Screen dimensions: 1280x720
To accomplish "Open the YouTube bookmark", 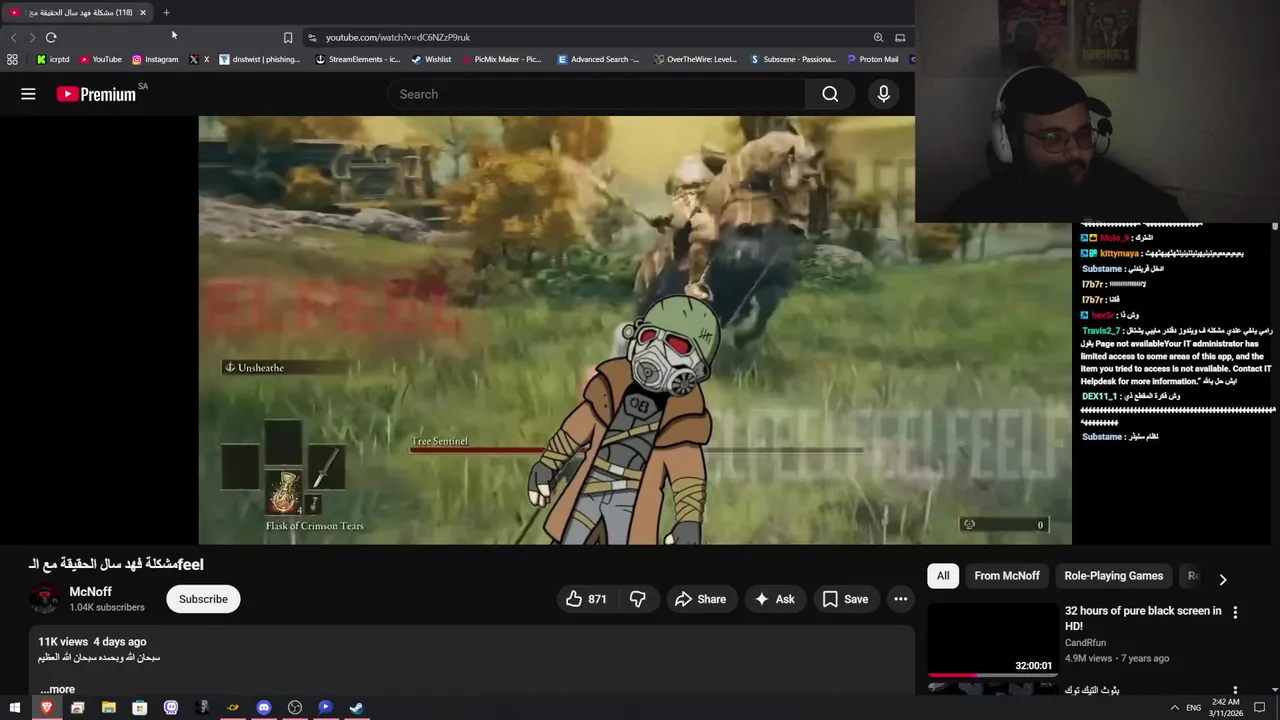I will 101,59.
